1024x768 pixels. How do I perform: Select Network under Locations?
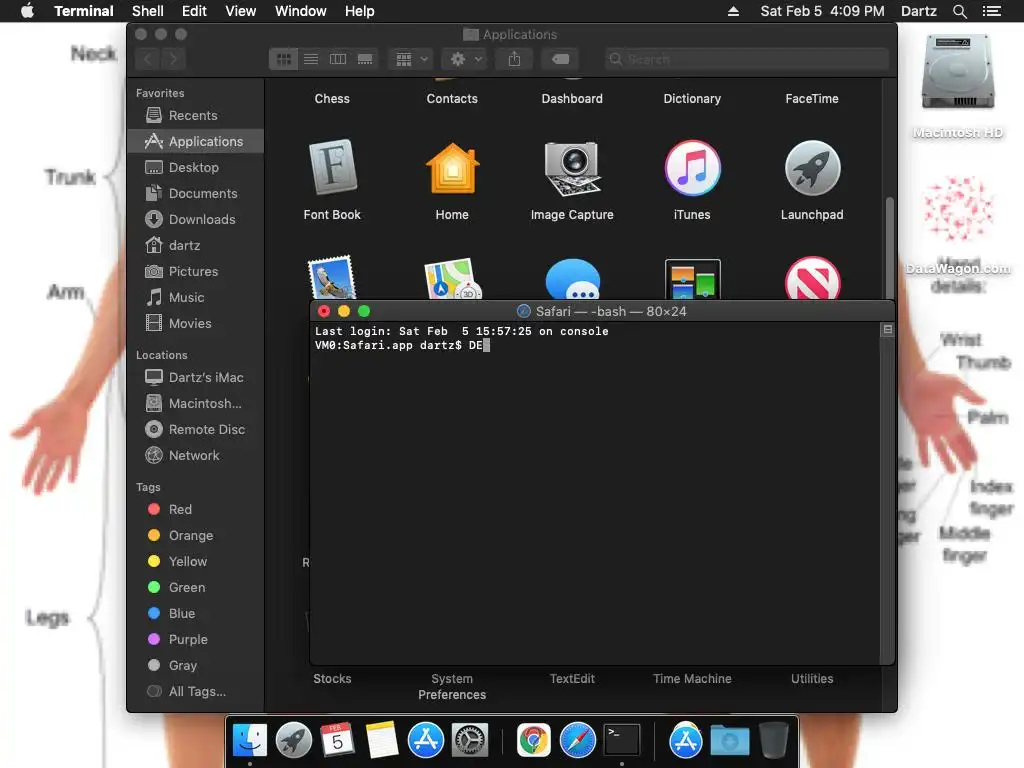coord(195,456)
